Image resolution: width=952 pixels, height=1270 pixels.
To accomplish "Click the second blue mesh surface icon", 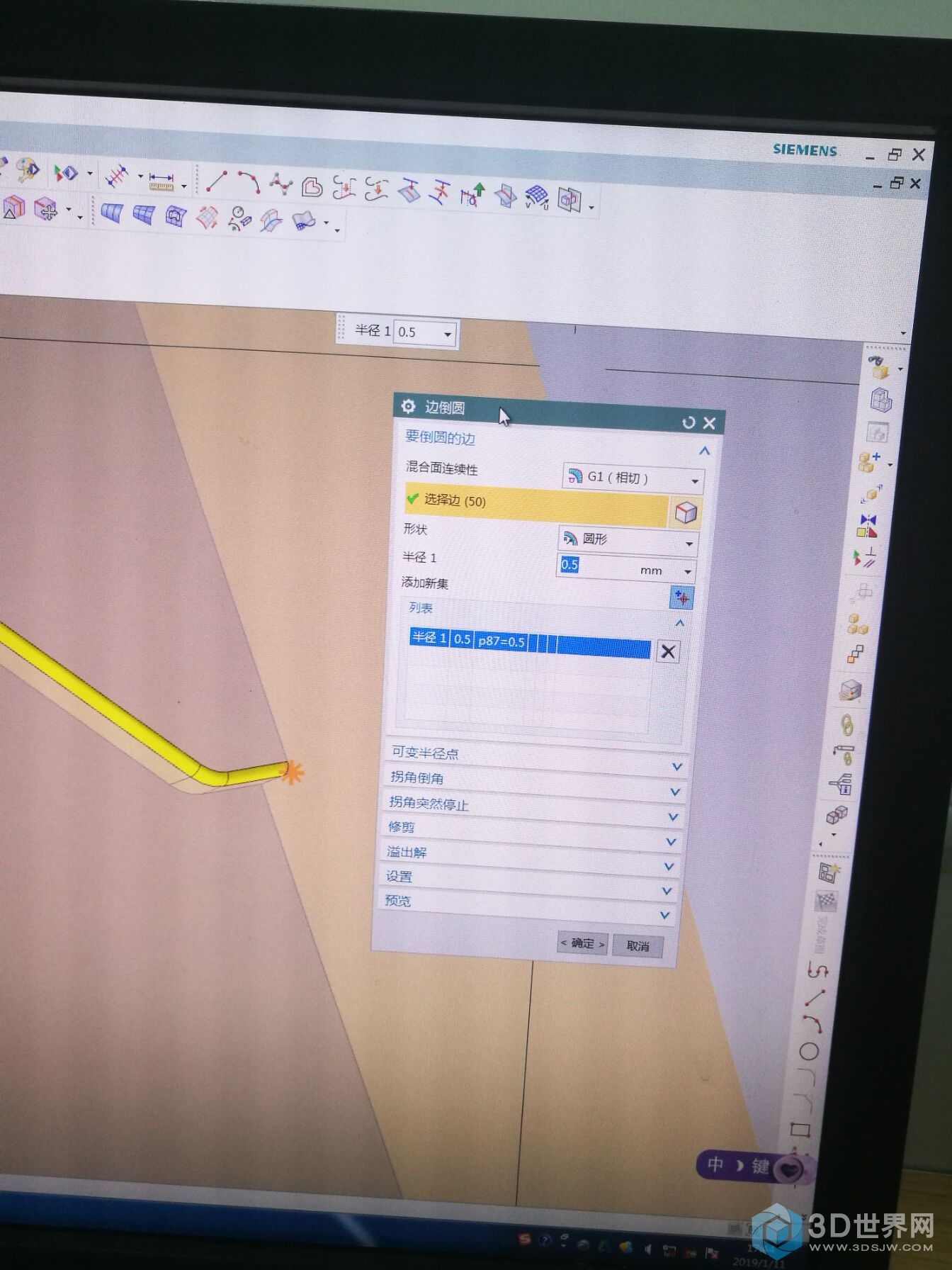I will (144, 213).
